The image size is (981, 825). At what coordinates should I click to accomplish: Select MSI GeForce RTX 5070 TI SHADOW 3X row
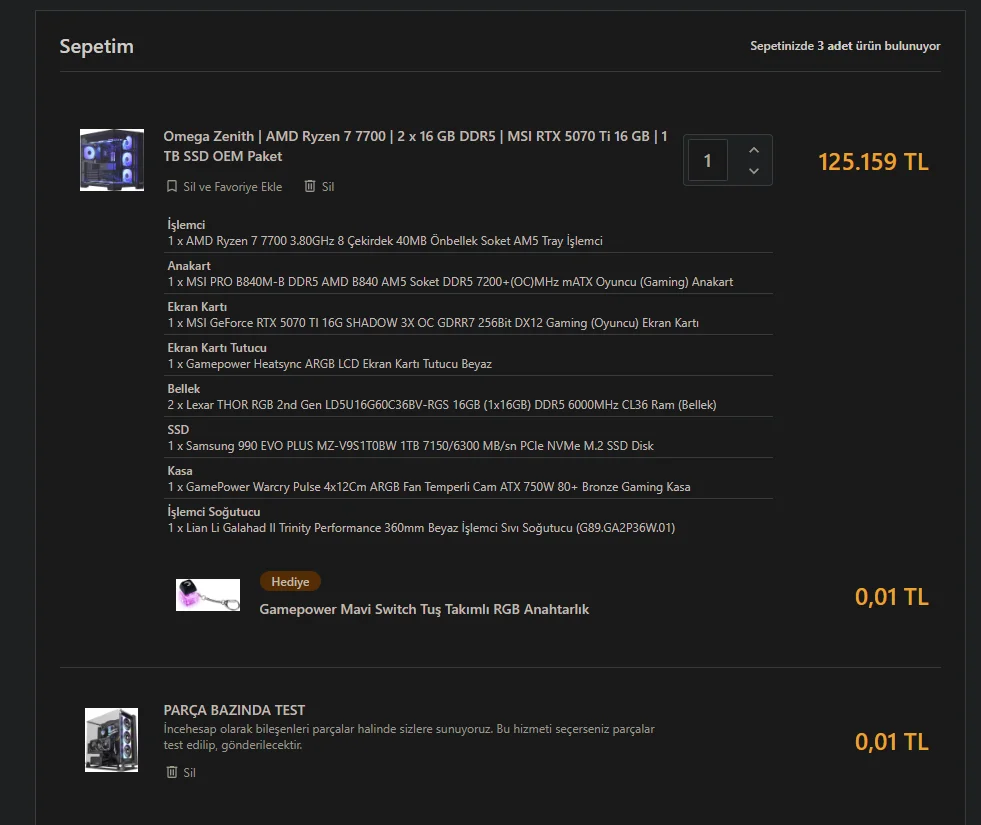tap(469, 315)
